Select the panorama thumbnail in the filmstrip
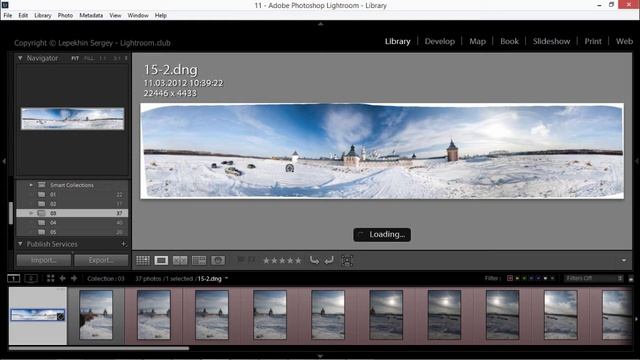The width and height of the screenshot is (640, 360). click(38, 315)
